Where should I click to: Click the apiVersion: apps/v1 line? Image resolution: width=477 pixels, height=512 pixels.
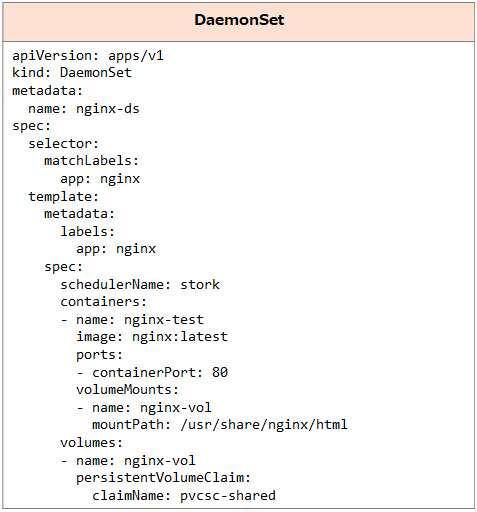tap(88, 56)
